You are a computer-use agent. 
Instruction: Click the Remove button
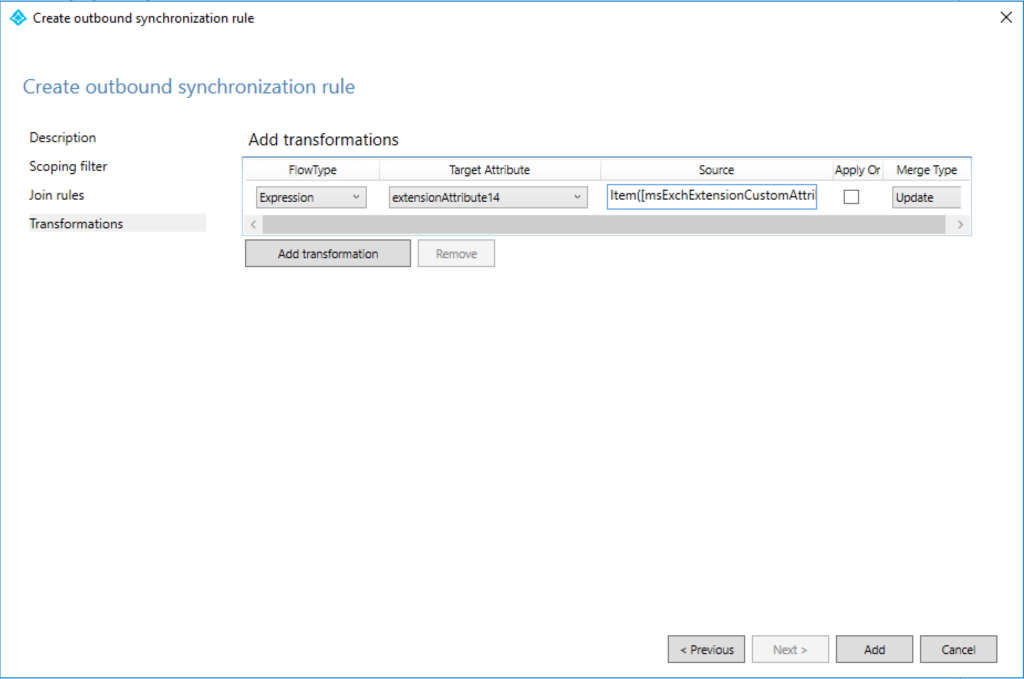(x=456, y=253)
